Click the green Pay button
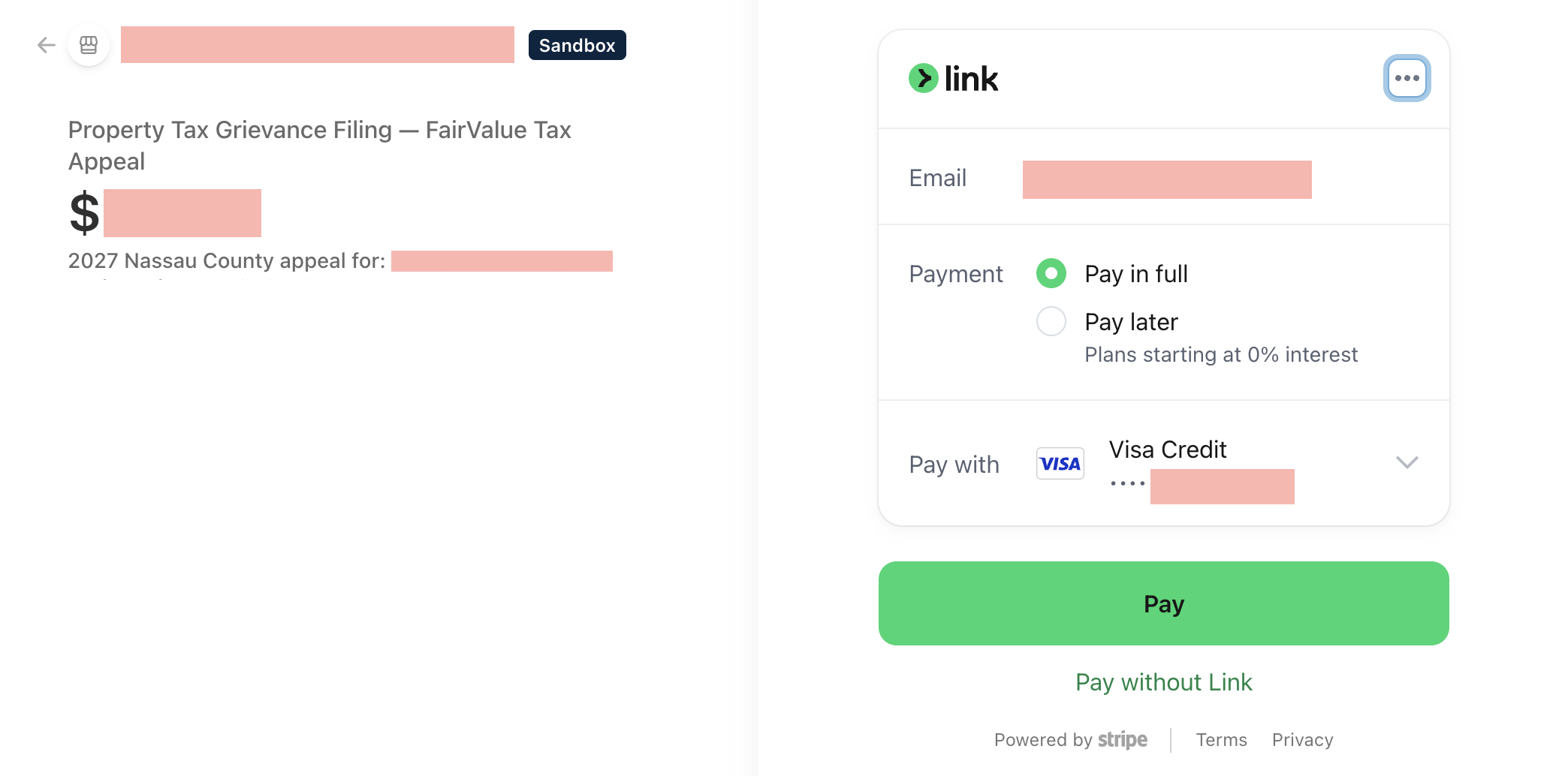1568x776 pixels. tap(1163, 603)
